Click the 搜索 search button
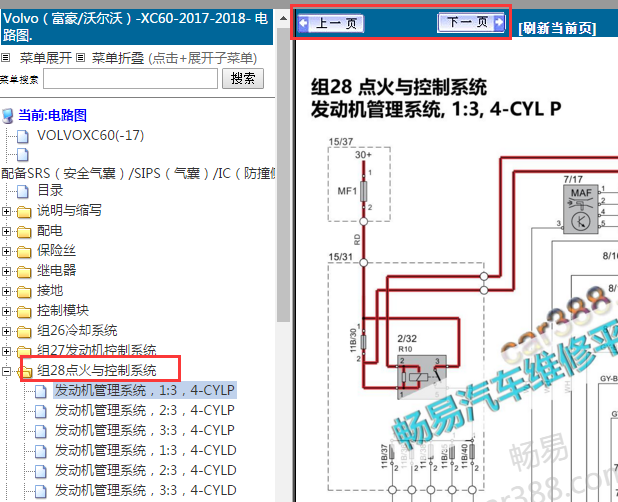The image size is (618, 502). 243,78
